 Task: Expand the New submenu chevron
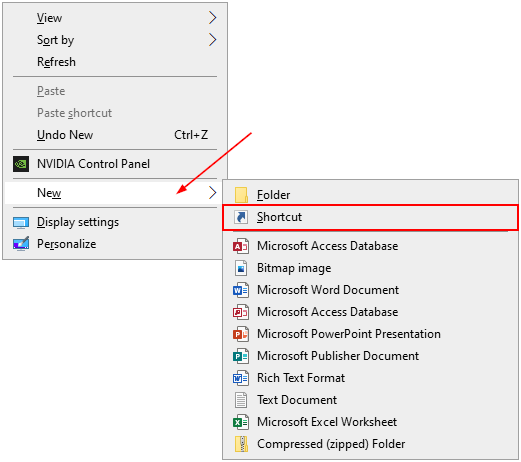(212, 193)
